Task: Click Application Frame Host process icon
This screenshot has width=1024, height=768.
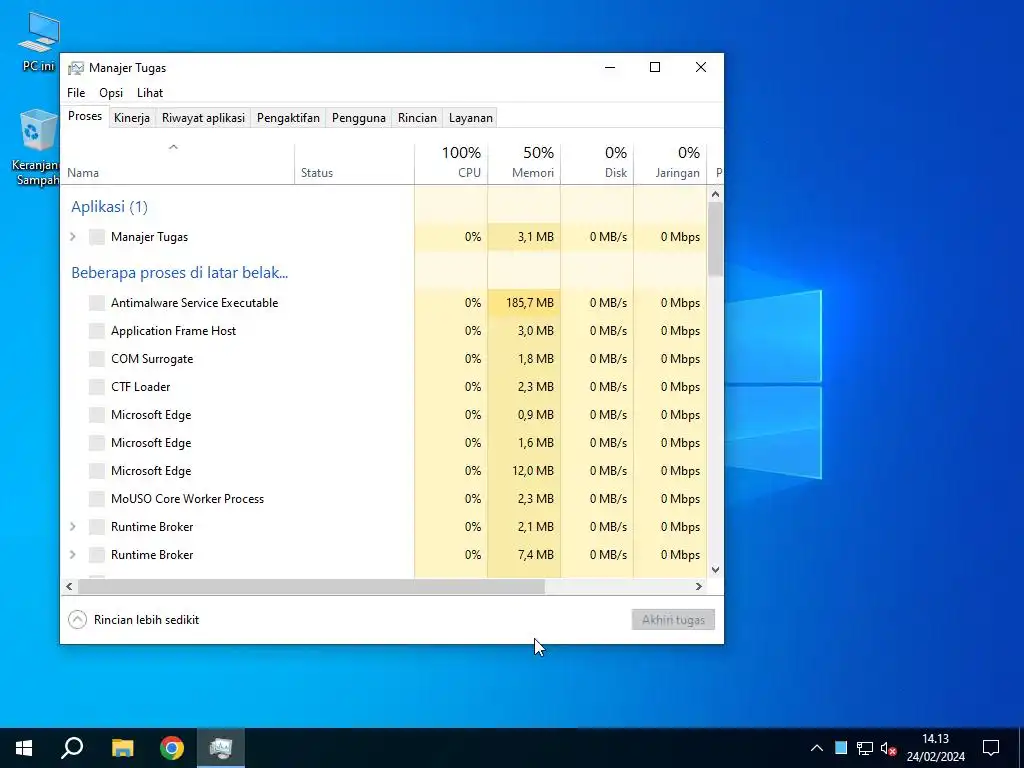Action: pos(97,331)
